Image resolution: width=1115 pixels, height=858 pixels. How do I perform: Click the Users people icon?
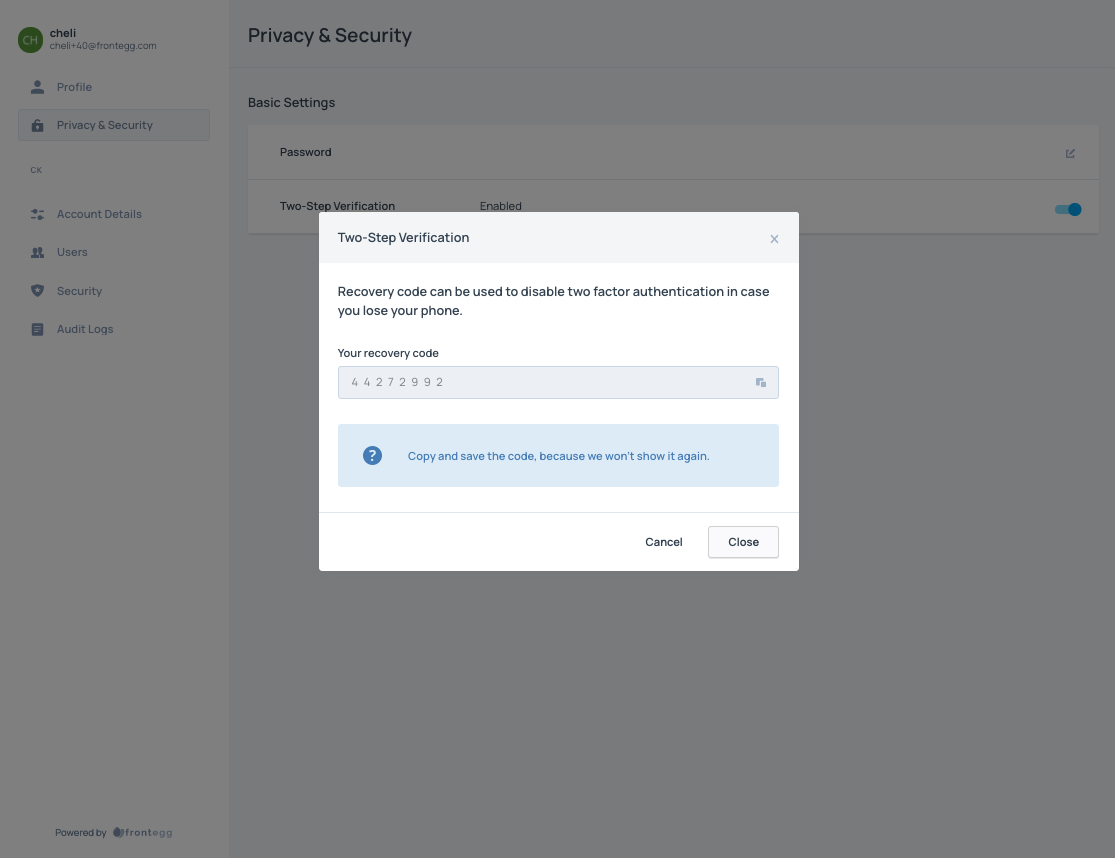[38, 252]
